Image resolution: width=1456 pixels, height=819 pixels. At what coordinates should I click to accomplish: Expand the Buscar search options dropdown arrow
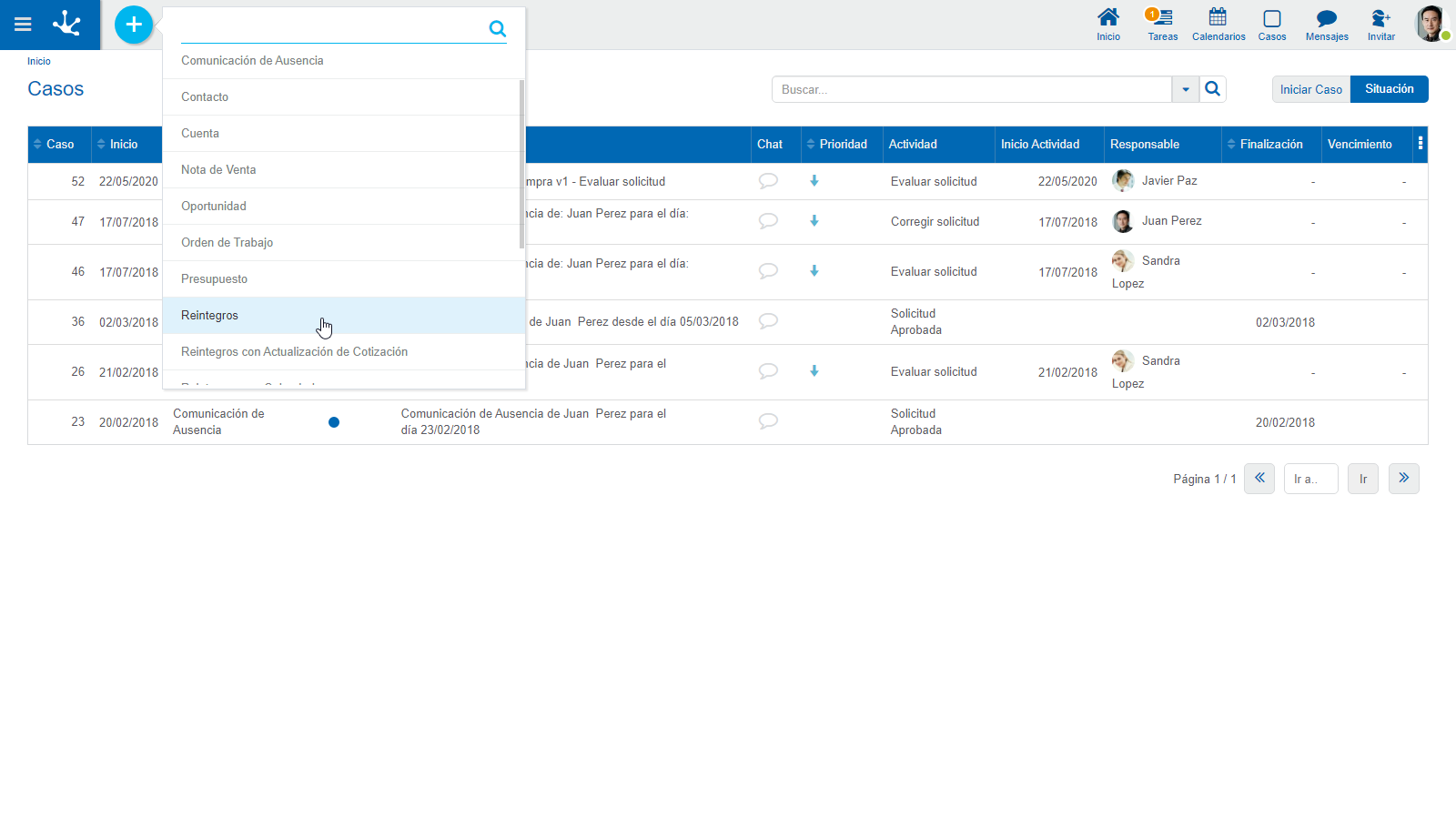click(1185, 89)
